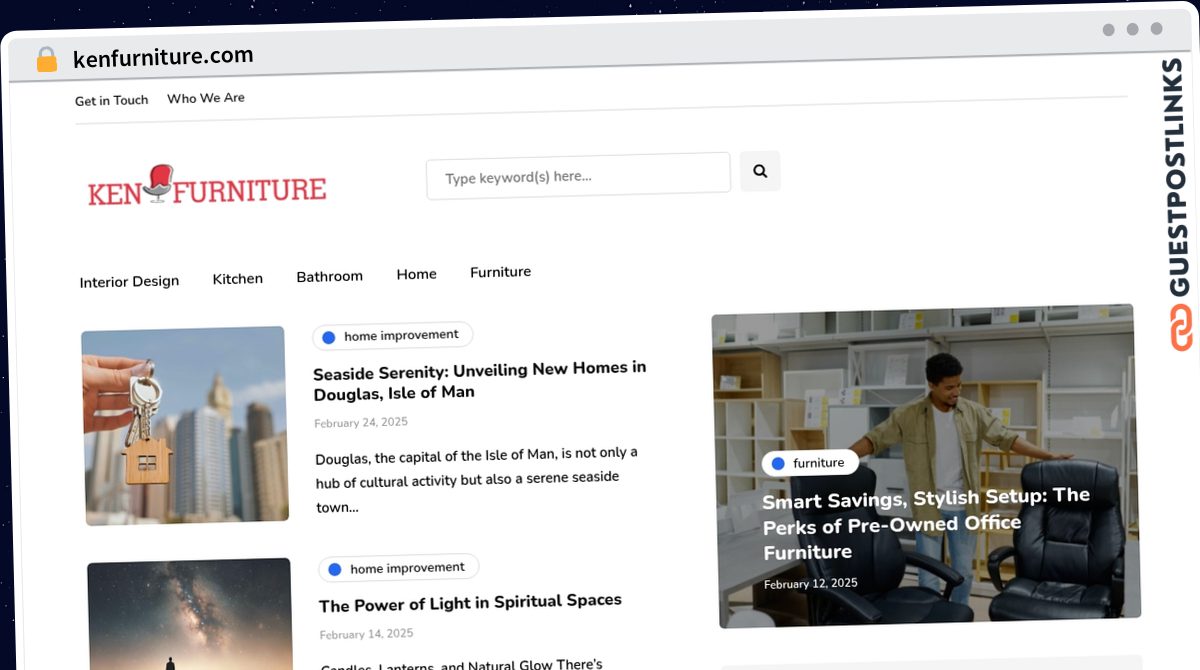Click the February 12, 2025 date
1200x670 pixels.
[x=810, y=584]
